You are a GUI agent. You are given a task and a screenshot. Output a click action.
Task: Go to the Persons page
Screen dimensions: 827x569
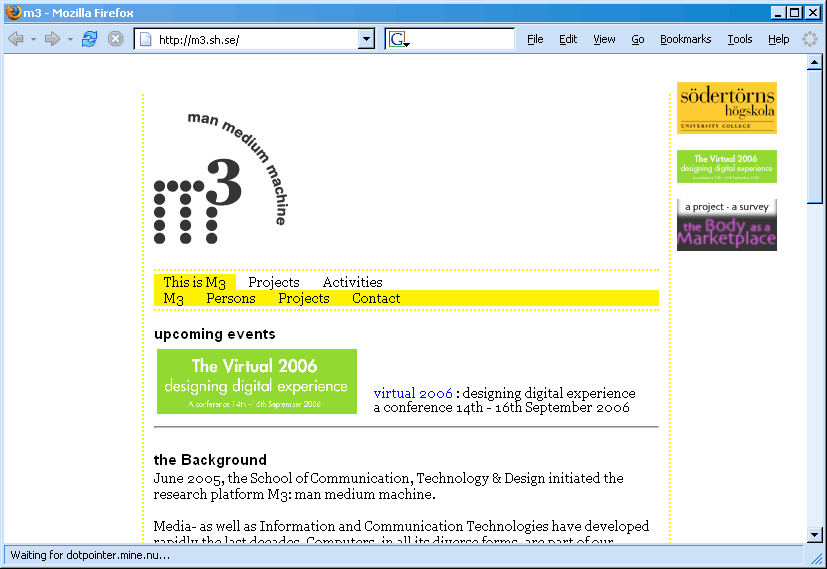point(231,298)
